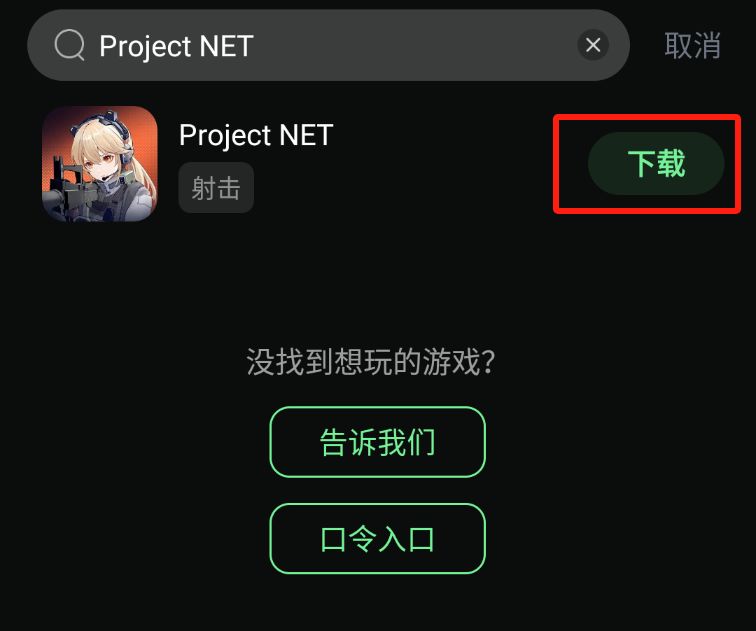Click the Project NET result title

point(256,135)
